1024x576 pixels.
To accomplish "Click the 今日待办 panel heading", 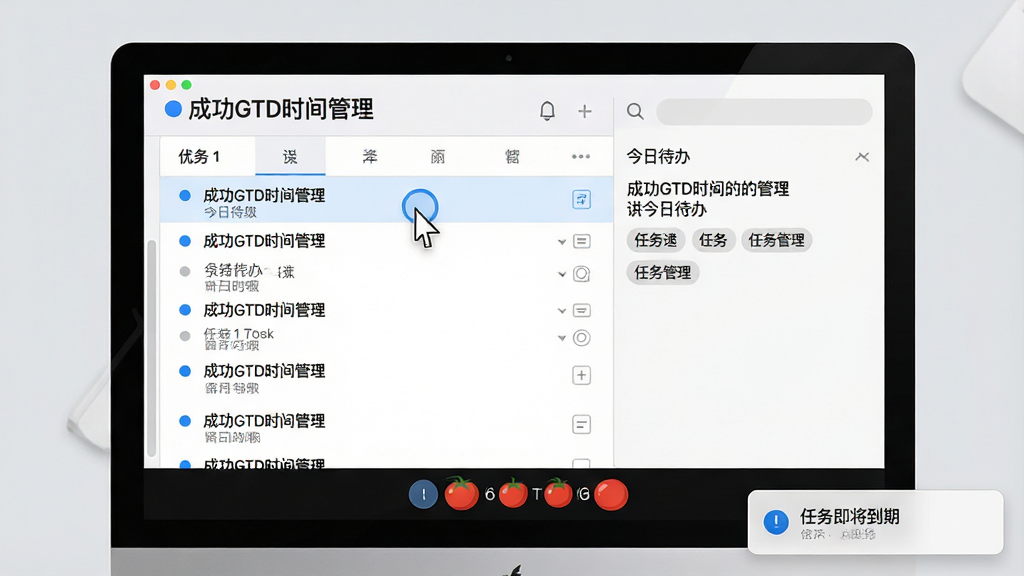I will [658, 157].
